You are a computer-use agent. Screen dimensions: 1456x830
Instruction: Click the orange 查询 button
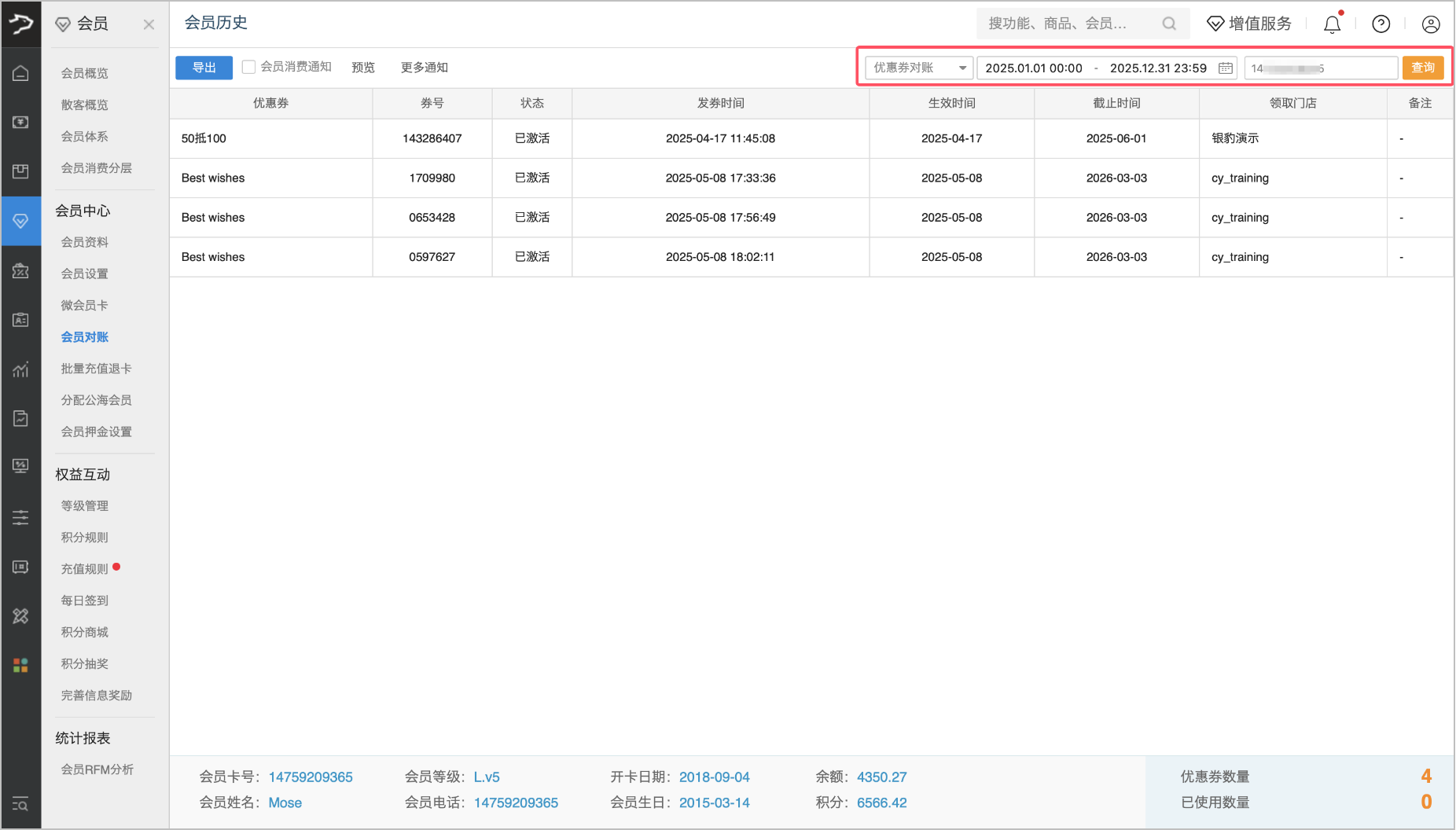(1422, 68)
